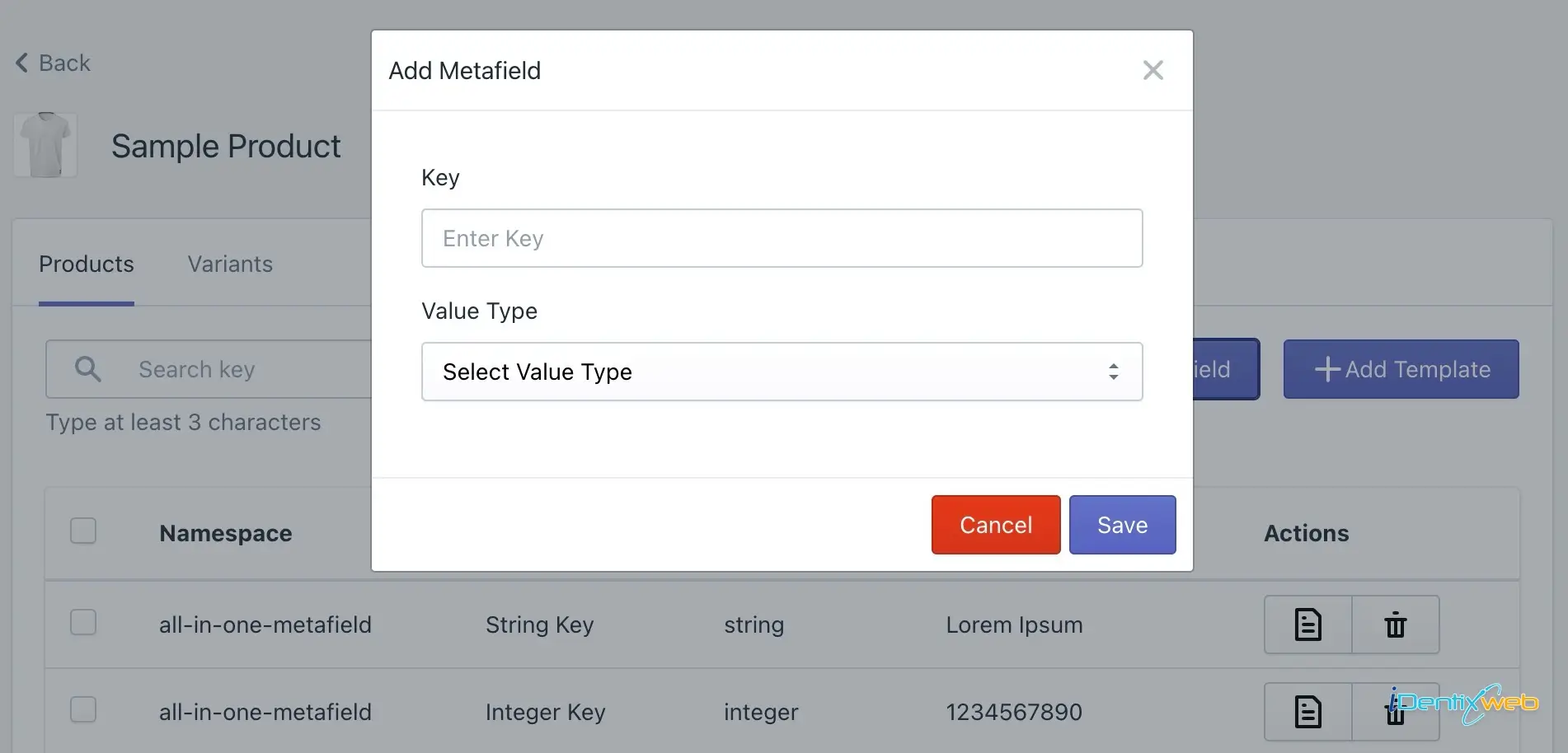The height and width of the screenshot is (753, 1568).
Task: Focus the Enter Key input field
Action: tap(781, 238)
